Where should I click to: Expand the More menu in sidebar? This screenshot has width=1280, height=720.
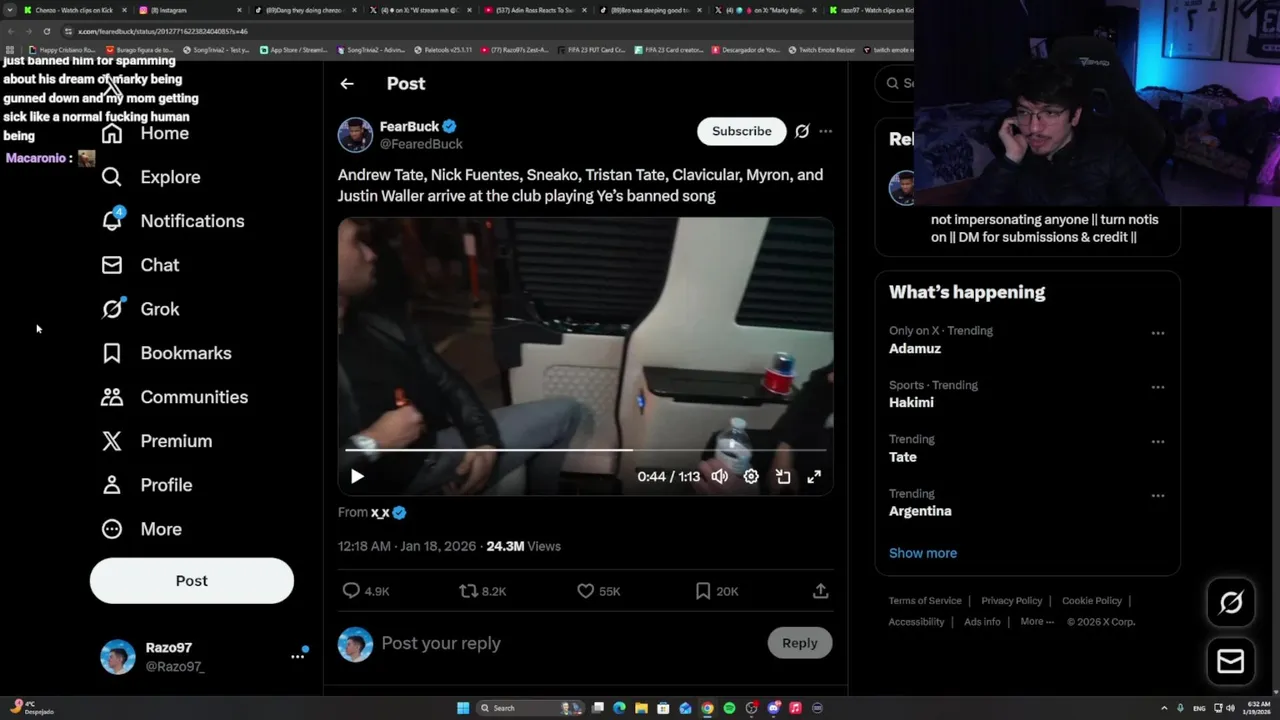point(141,529)
